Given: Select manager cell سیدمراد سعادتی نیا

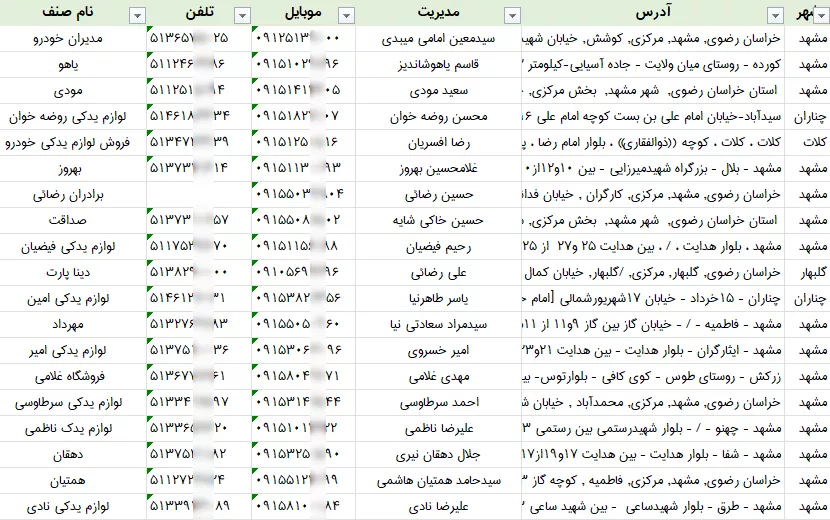Looking at the screenshot, I should coord(439,324).
